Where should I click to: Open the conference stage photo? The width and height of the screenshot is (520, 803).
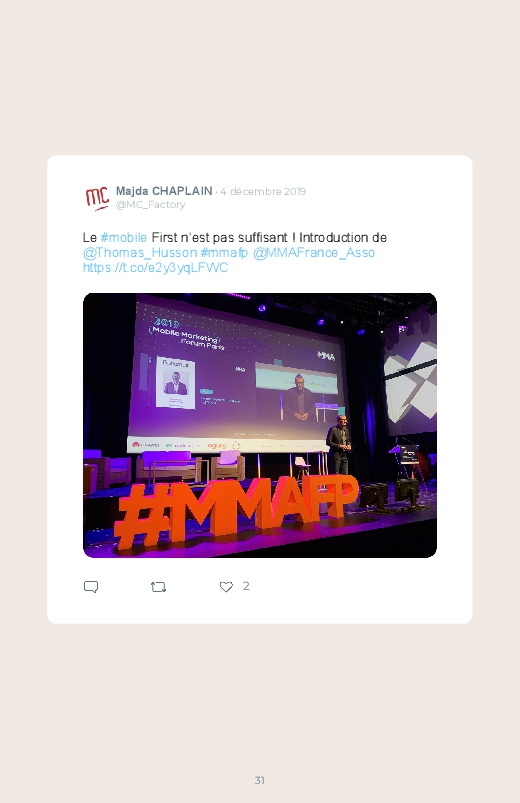pos(260,425)
